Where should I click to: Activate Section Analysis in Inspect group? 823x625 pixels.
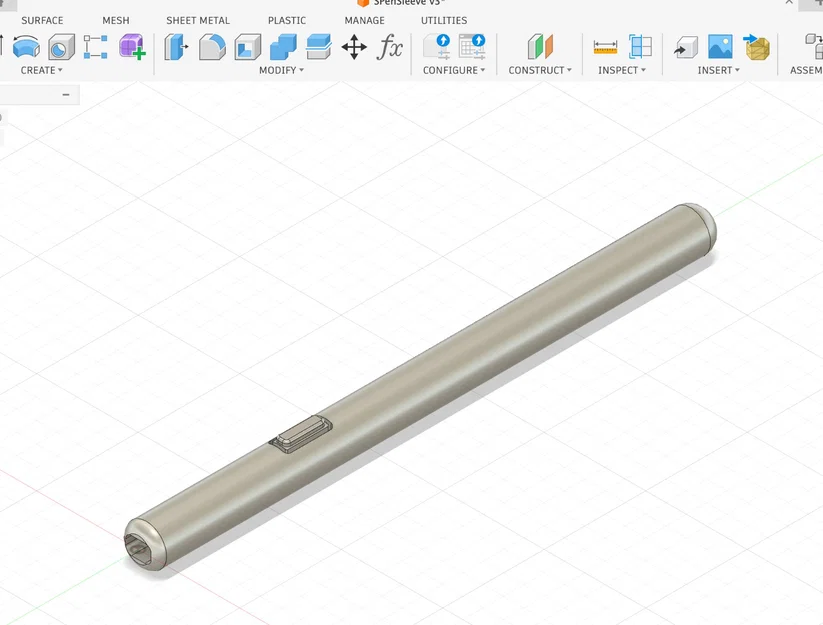[x=640, y=46]
